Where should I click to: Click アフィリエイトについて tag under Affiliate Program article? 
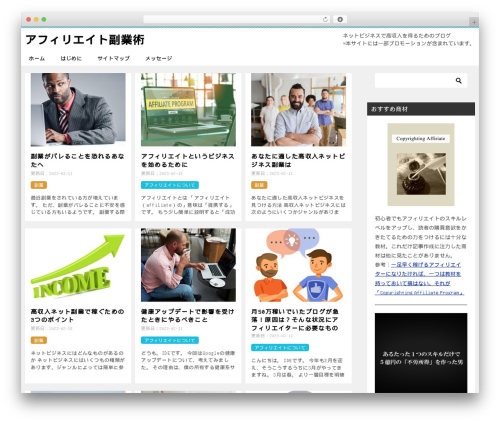(170, 185)
